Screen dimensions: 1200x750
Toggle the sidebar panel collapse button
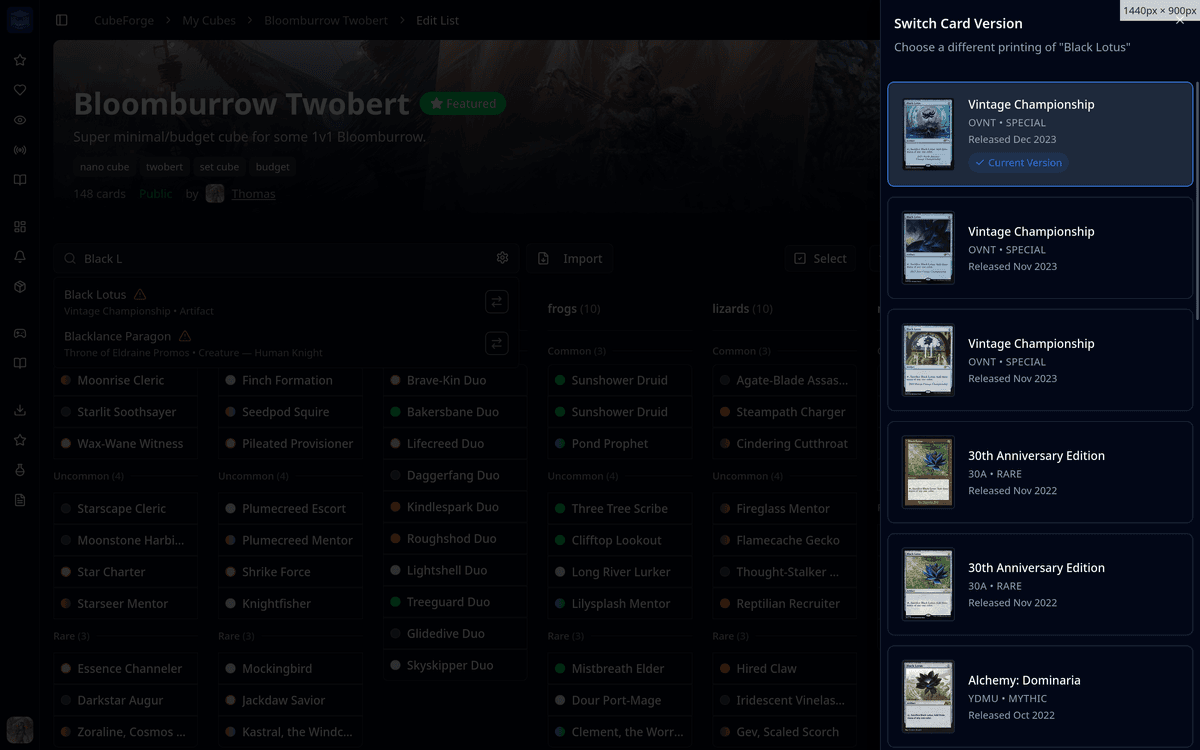coord(62,20)
